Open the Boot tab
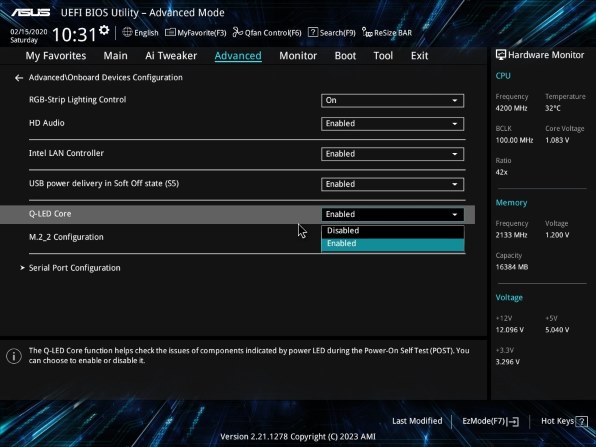The height and width of the screenshot is (447, 596). 345,56
